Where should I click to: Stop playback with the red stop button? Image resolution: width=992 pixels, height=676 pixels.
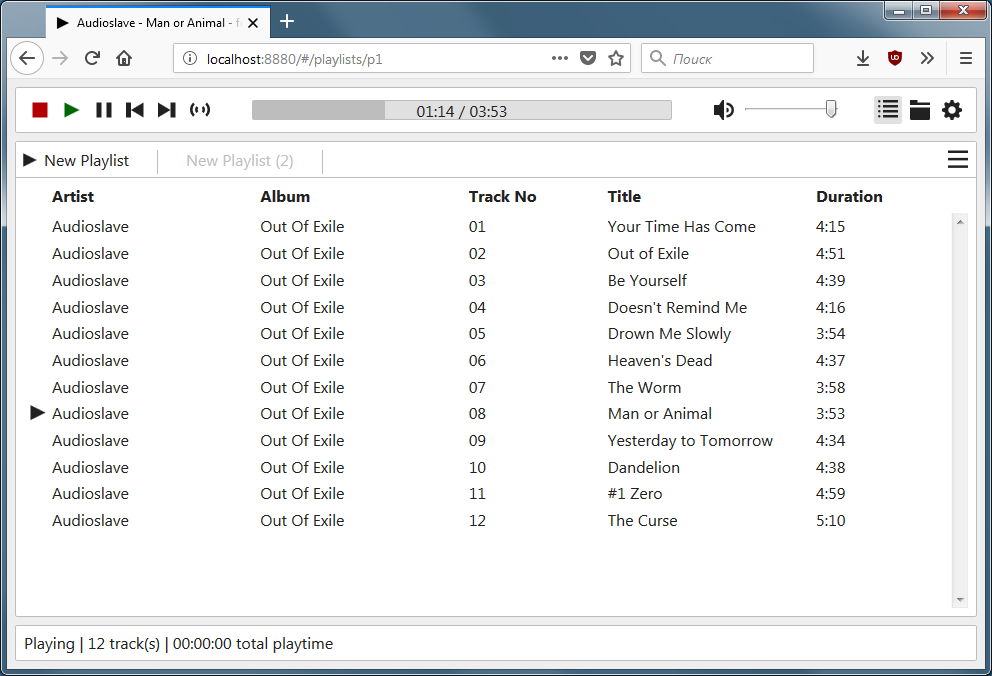(40, 110)
